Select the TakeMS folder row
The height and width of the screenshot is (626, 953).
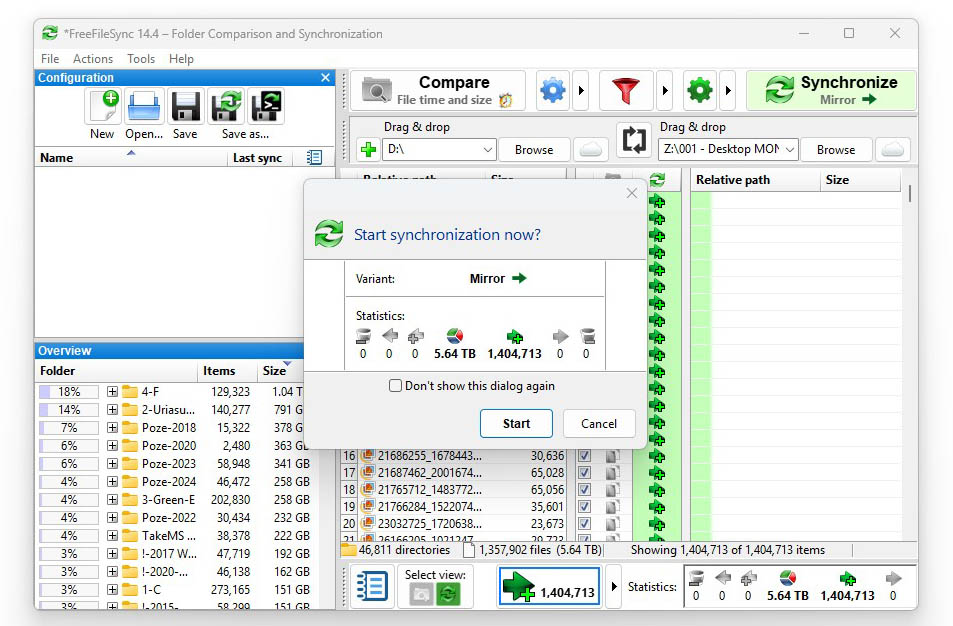point(174,535)
